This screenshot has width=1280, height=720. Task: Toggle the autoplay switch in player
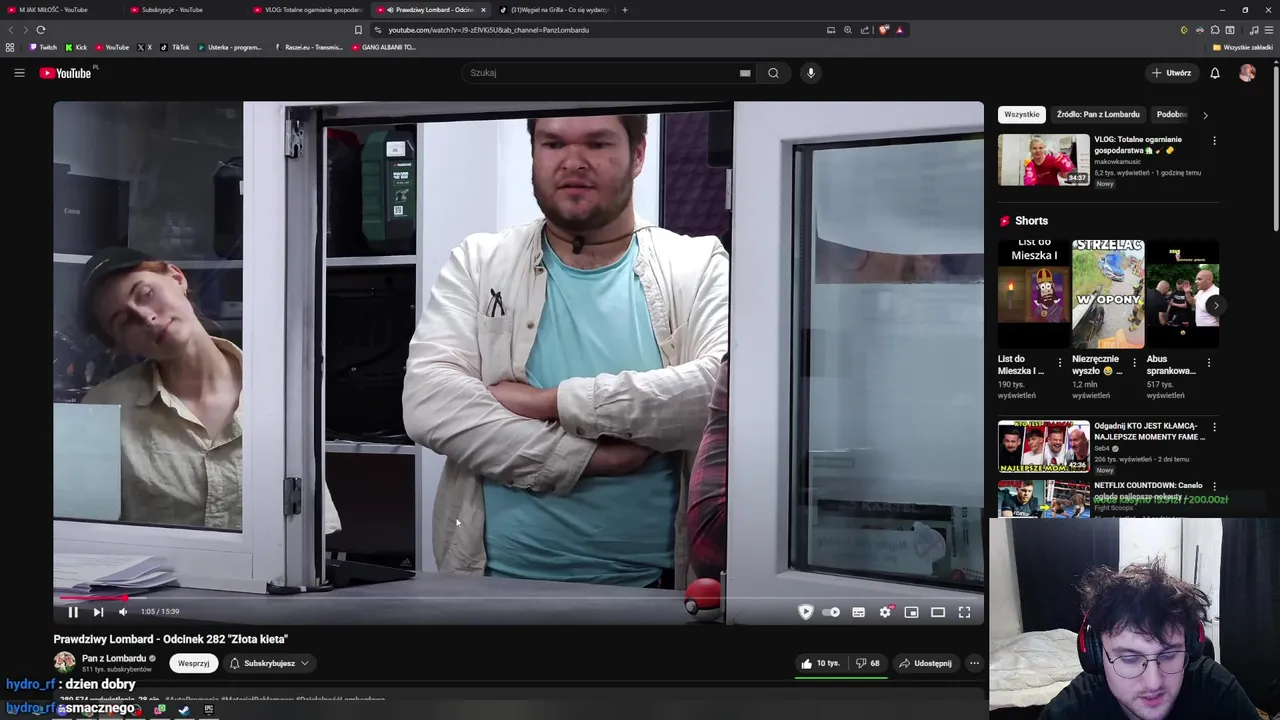click(831, 612)
